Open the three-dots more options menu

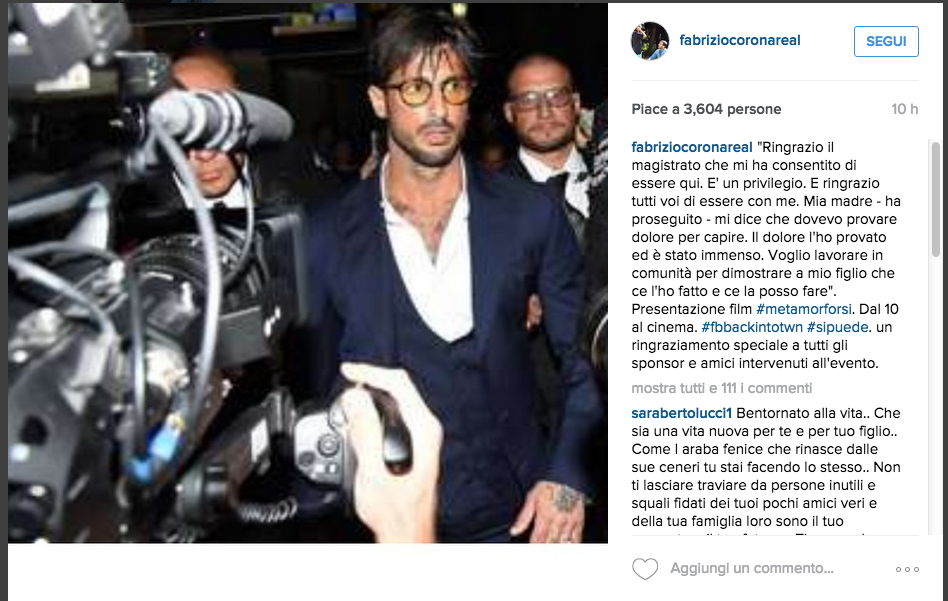point(907,570)
